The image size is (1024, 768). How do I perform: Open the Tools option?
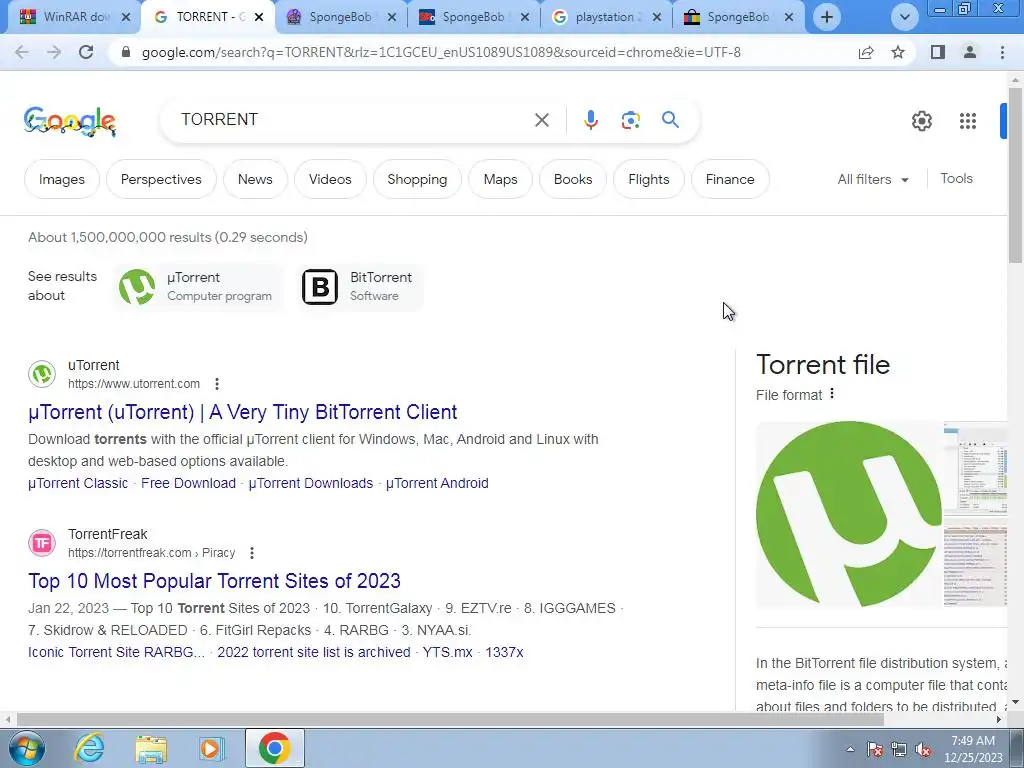956,178
